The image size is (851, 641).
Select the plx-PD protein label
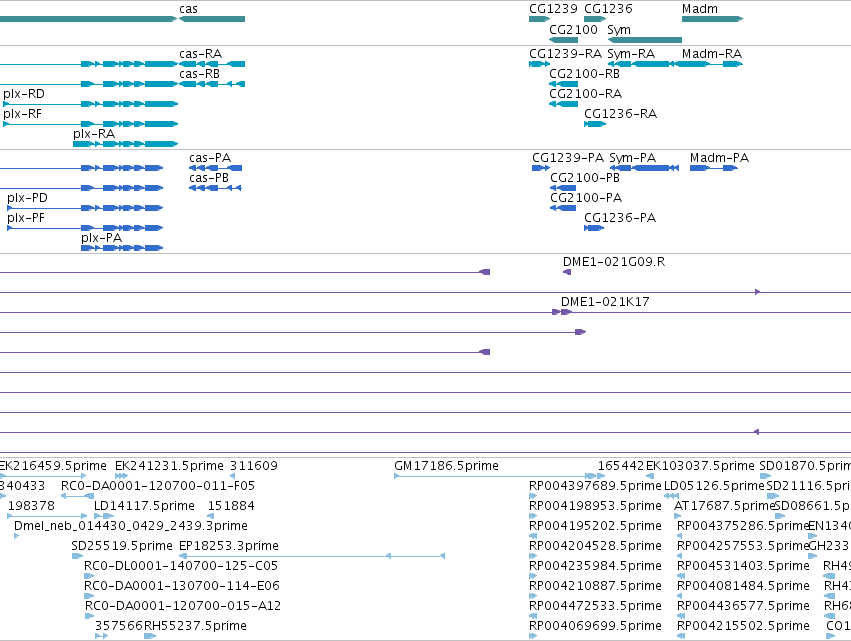tap(27, 198)
